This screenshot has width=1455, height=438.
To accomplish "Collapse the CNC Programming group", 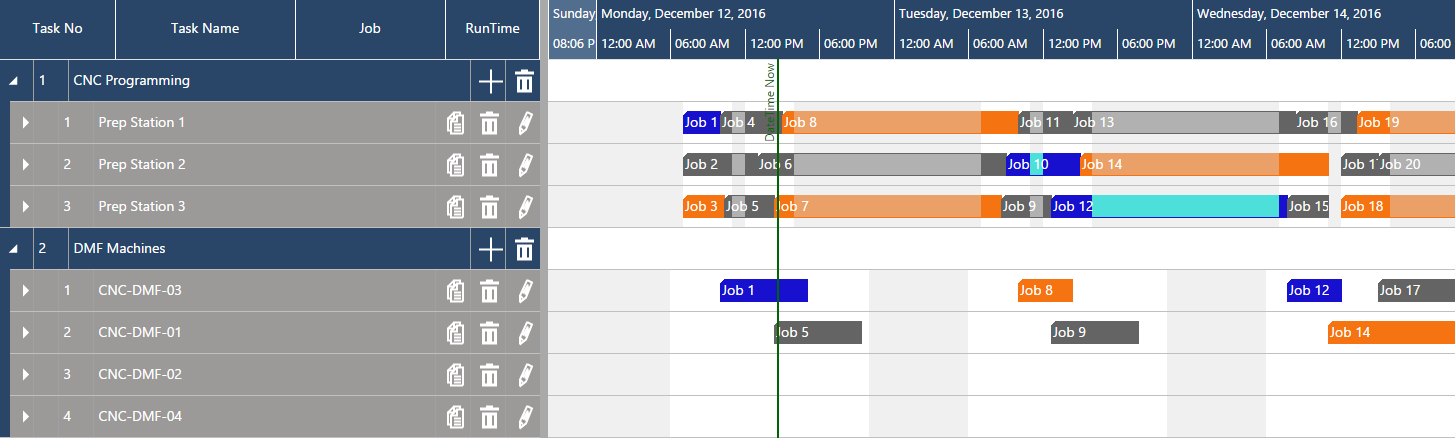I will click(x=13, y=82).
